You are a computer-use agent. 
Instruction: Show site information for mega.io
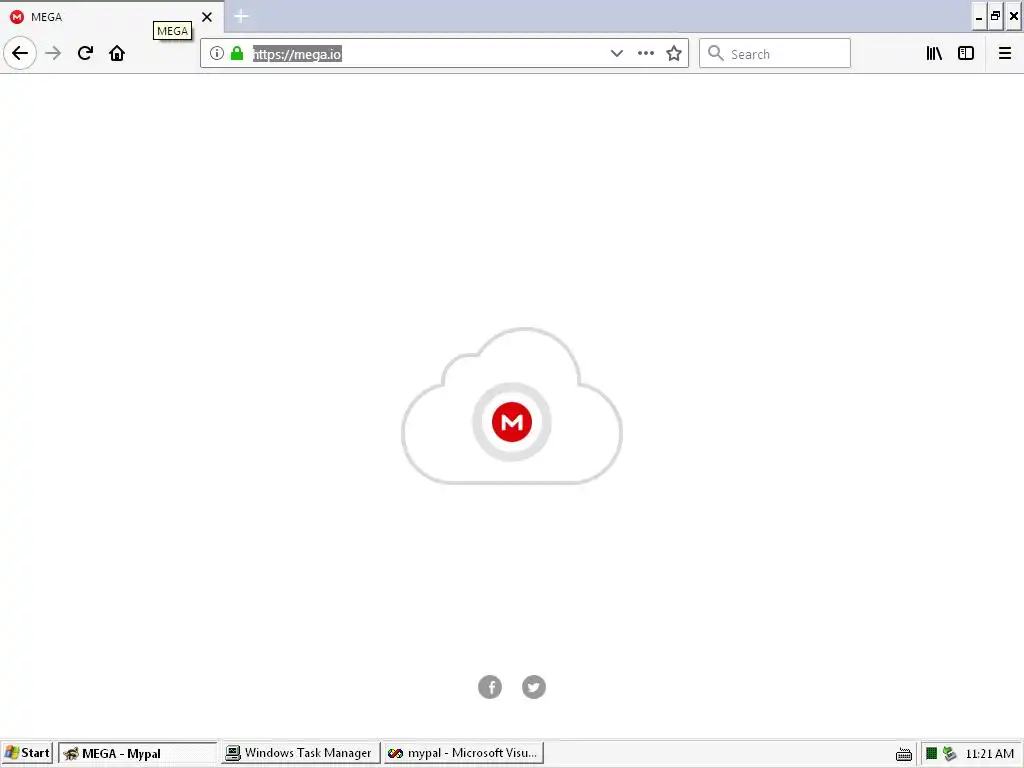(x=217, y=54)
